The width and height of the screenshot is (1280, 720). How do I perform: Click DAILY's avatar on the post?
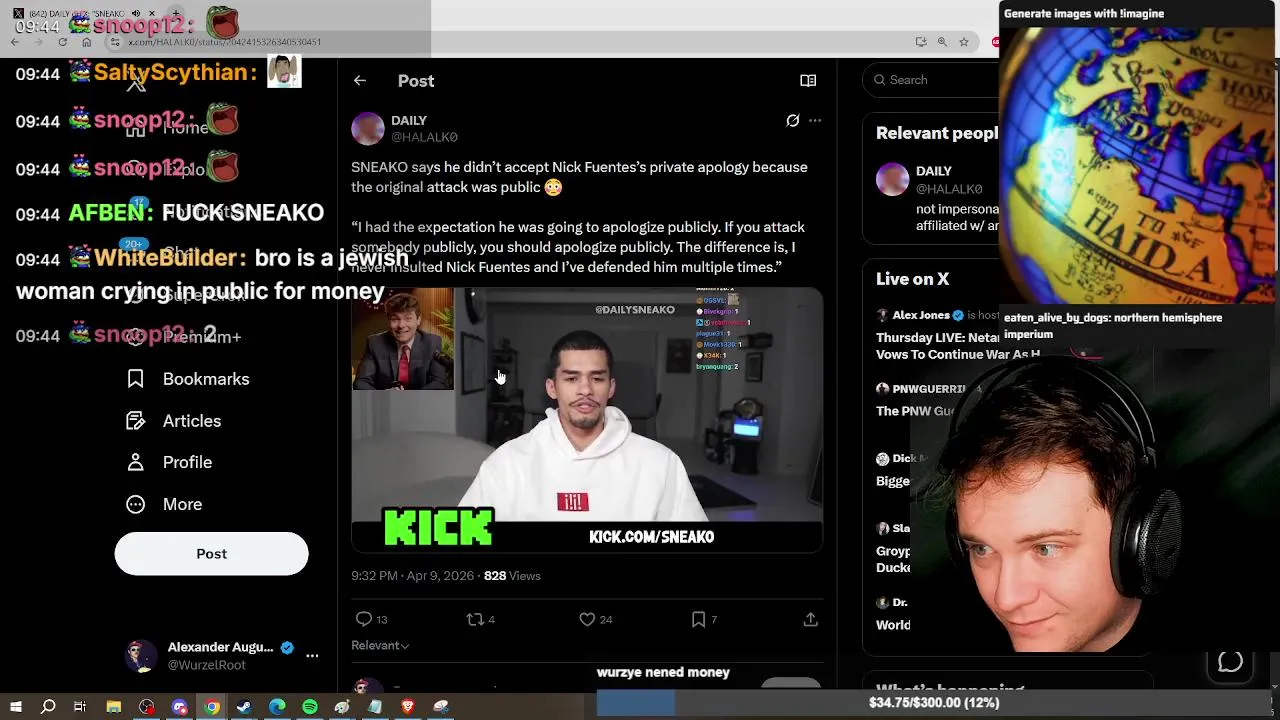tap(367, 129)
